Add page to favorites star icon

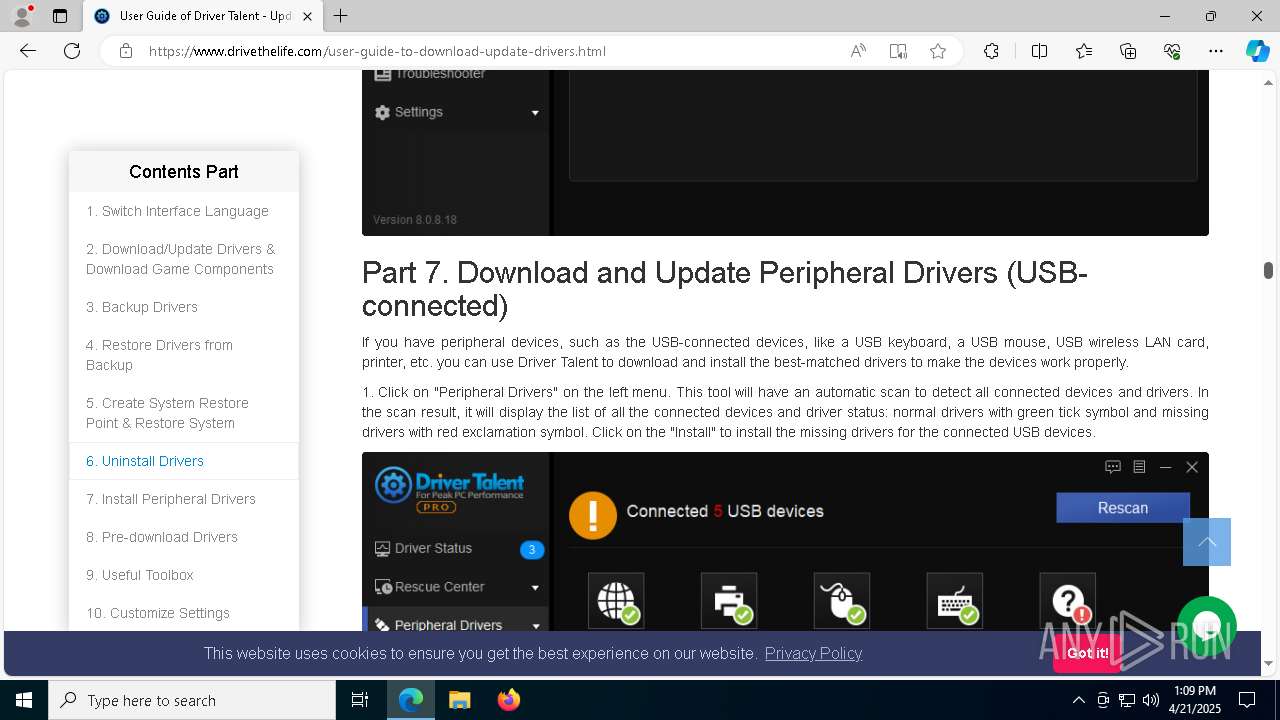point(938,51)
